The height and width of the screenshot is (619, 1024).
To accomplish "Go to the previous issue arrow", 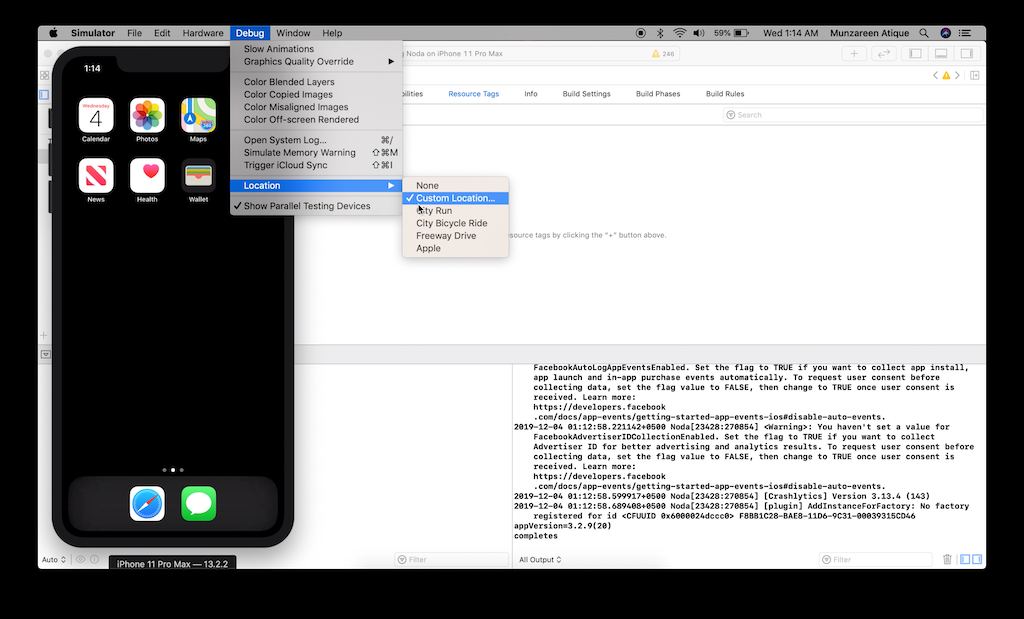I will pyautogui.click(x=935, y=75).
